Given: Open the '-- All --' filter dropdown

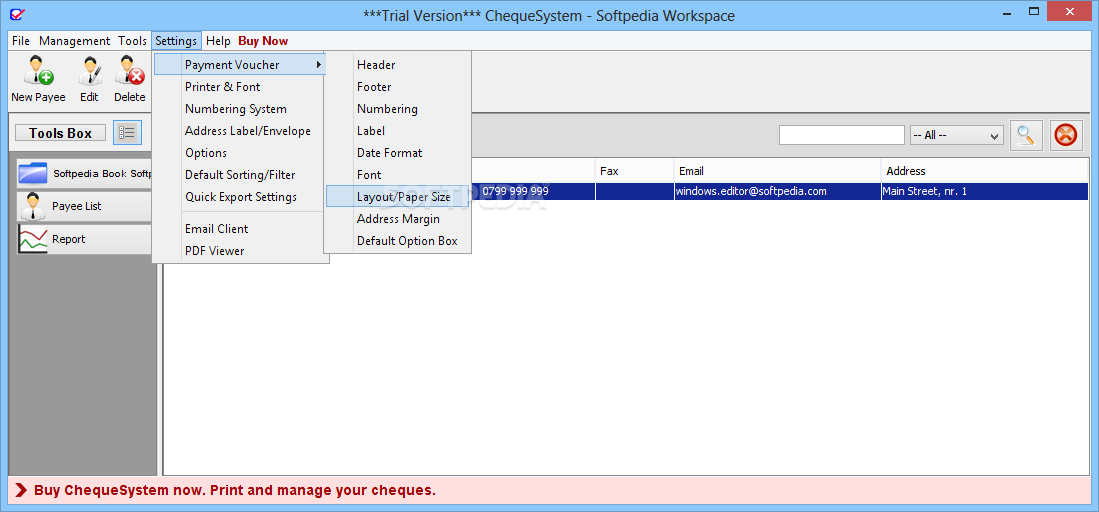Looking at the screenshot, I should tap(957, 135).
